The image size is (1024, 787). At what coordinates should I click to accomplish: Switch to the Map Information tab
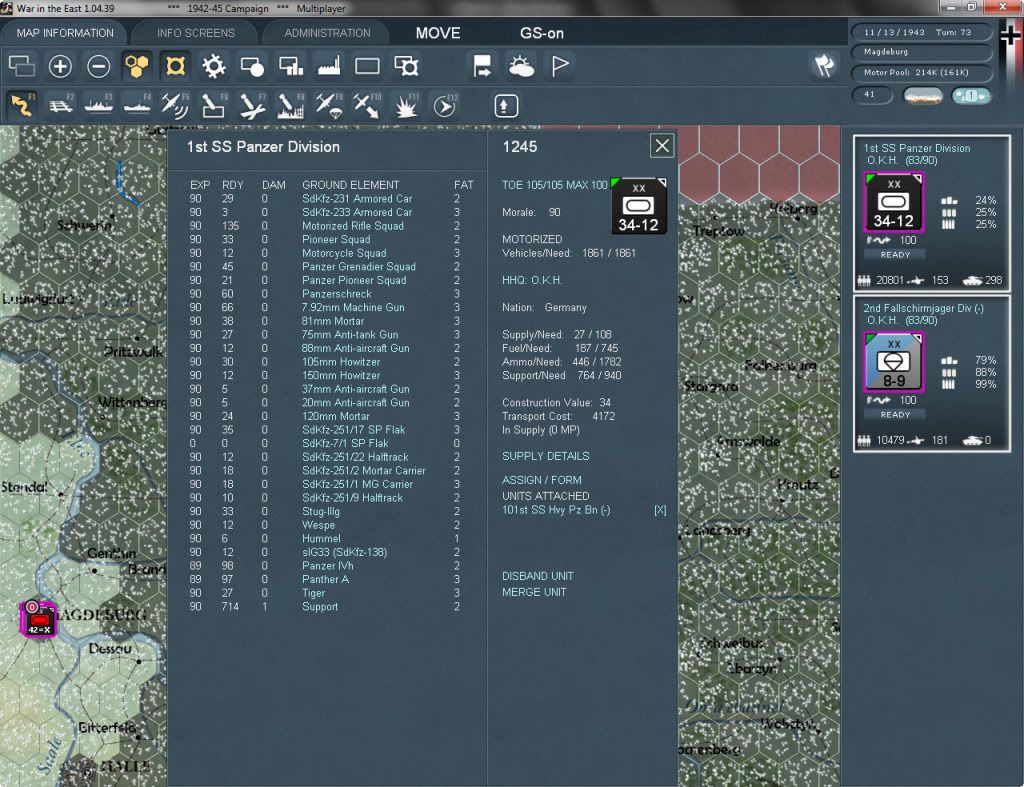pos(65,33)
